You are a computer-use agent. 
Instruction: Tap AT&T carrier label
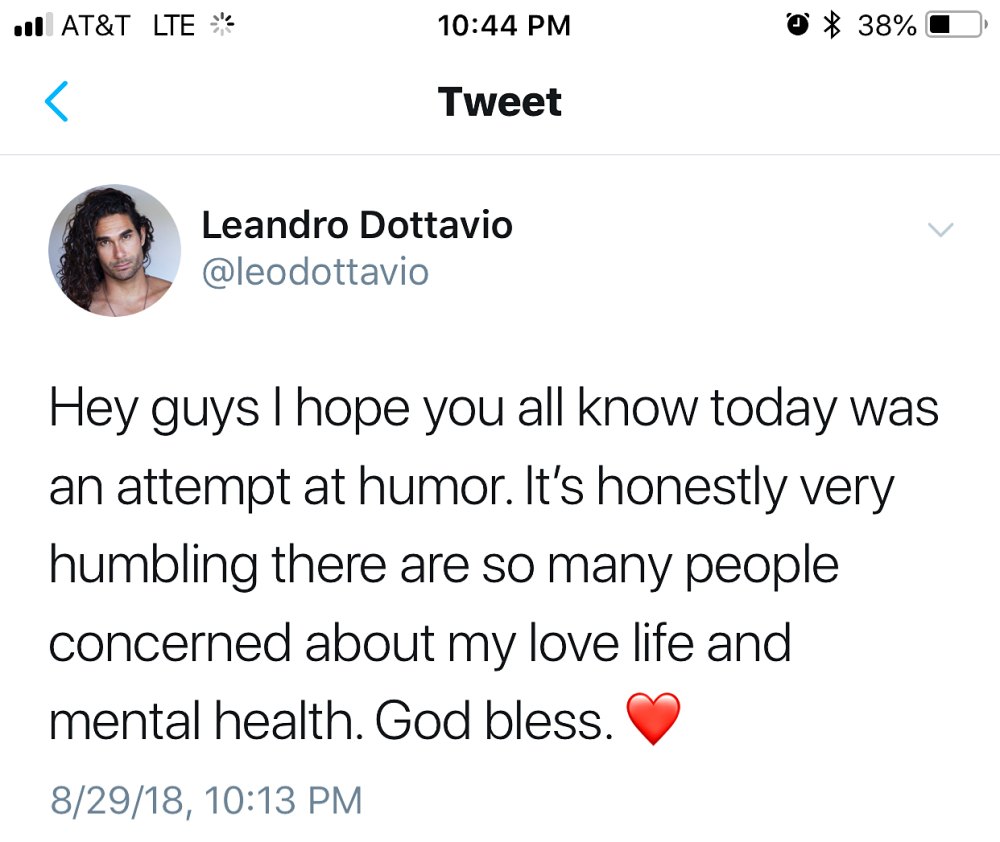pos(93,27)
